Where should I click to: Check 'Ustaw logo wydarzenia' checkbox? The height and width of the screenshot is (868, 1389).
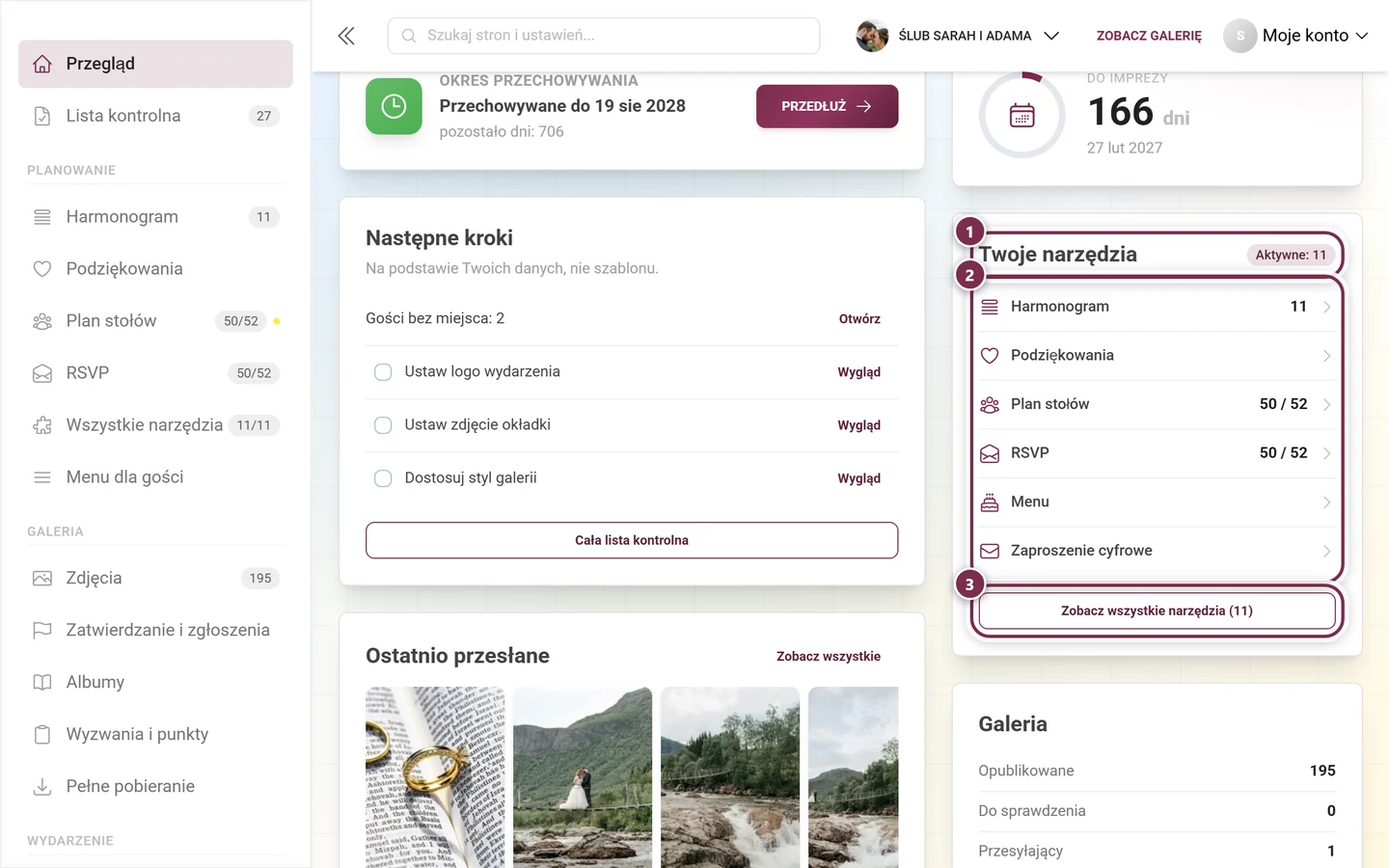tap(383, 372)
